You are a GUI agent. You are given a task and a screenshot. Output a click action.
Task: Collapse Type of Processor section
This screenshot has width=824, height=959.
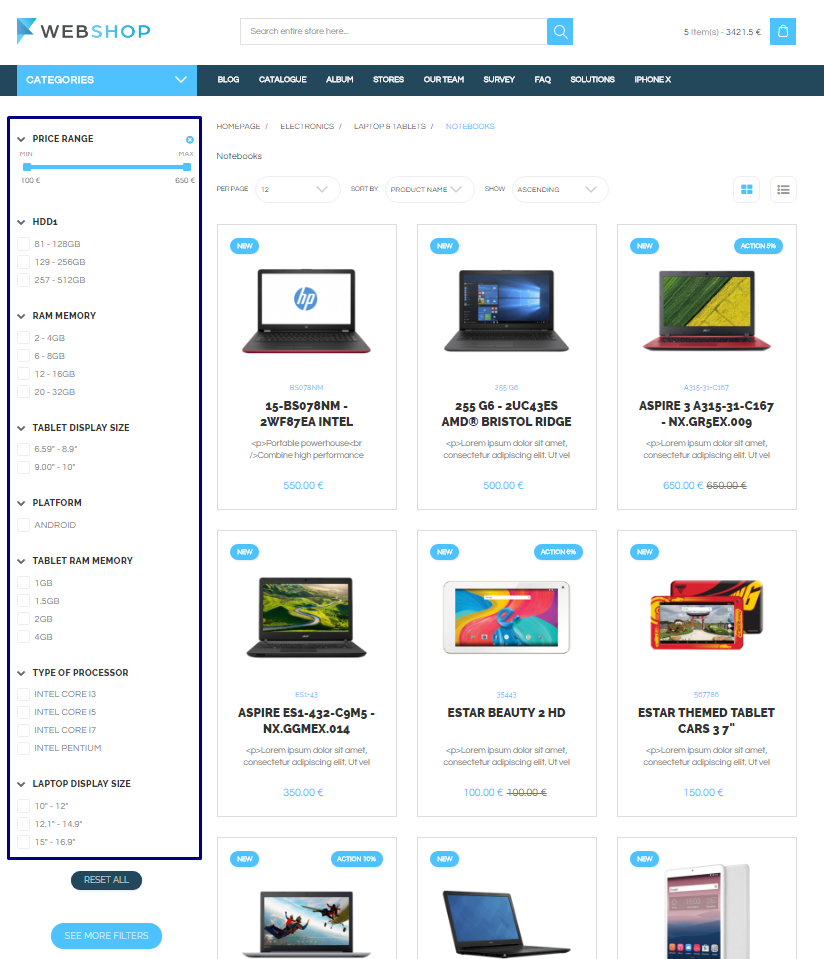pyautogui.click(x=21, y=673)
